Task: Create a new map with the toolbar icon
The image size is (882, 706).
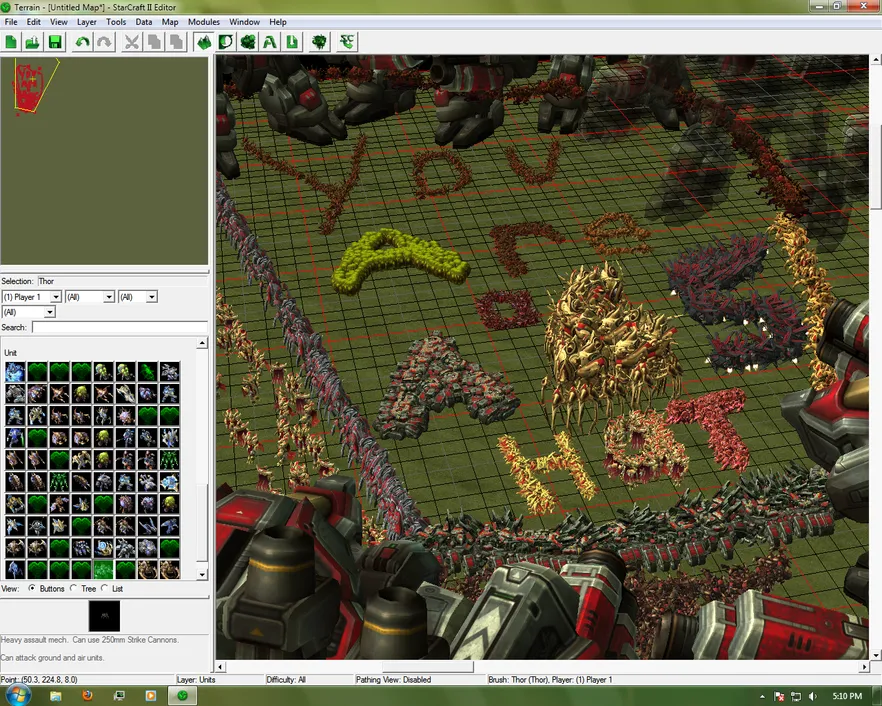Action: click(11, 42)
